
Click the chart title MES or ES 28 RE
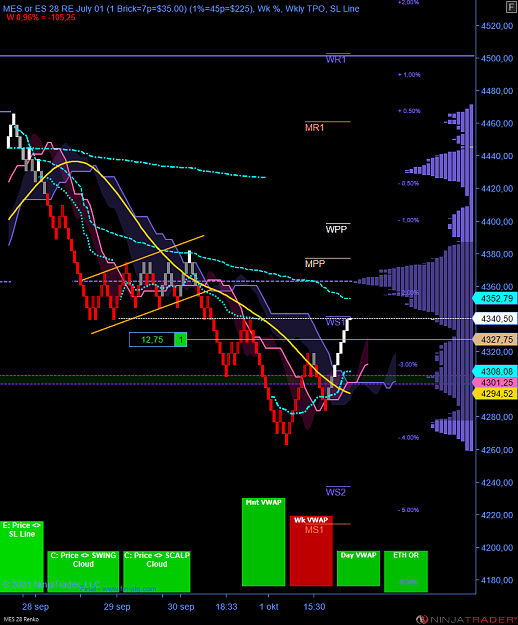[50, 9]
